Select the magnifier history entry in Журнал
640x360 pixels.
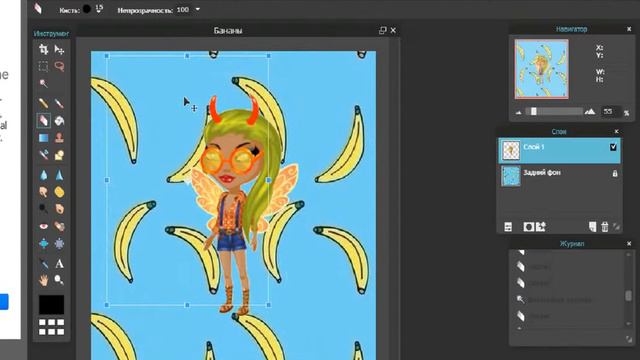pyautogui.click(x=568, y=300)
